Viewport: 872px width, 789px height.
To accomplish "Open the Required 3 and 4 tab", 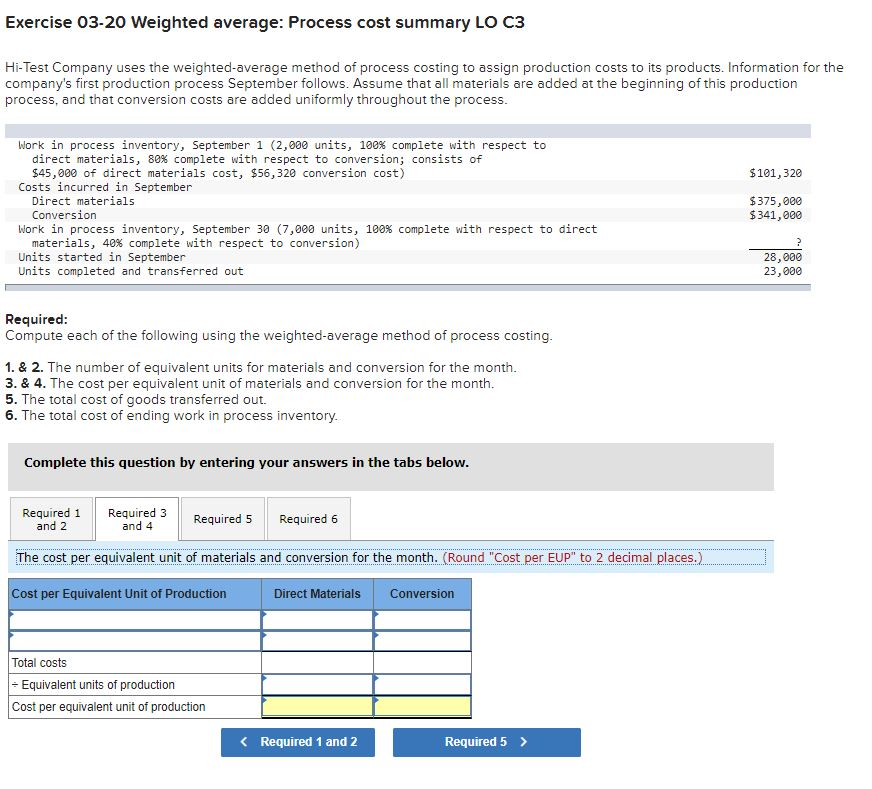I will 136,519.
